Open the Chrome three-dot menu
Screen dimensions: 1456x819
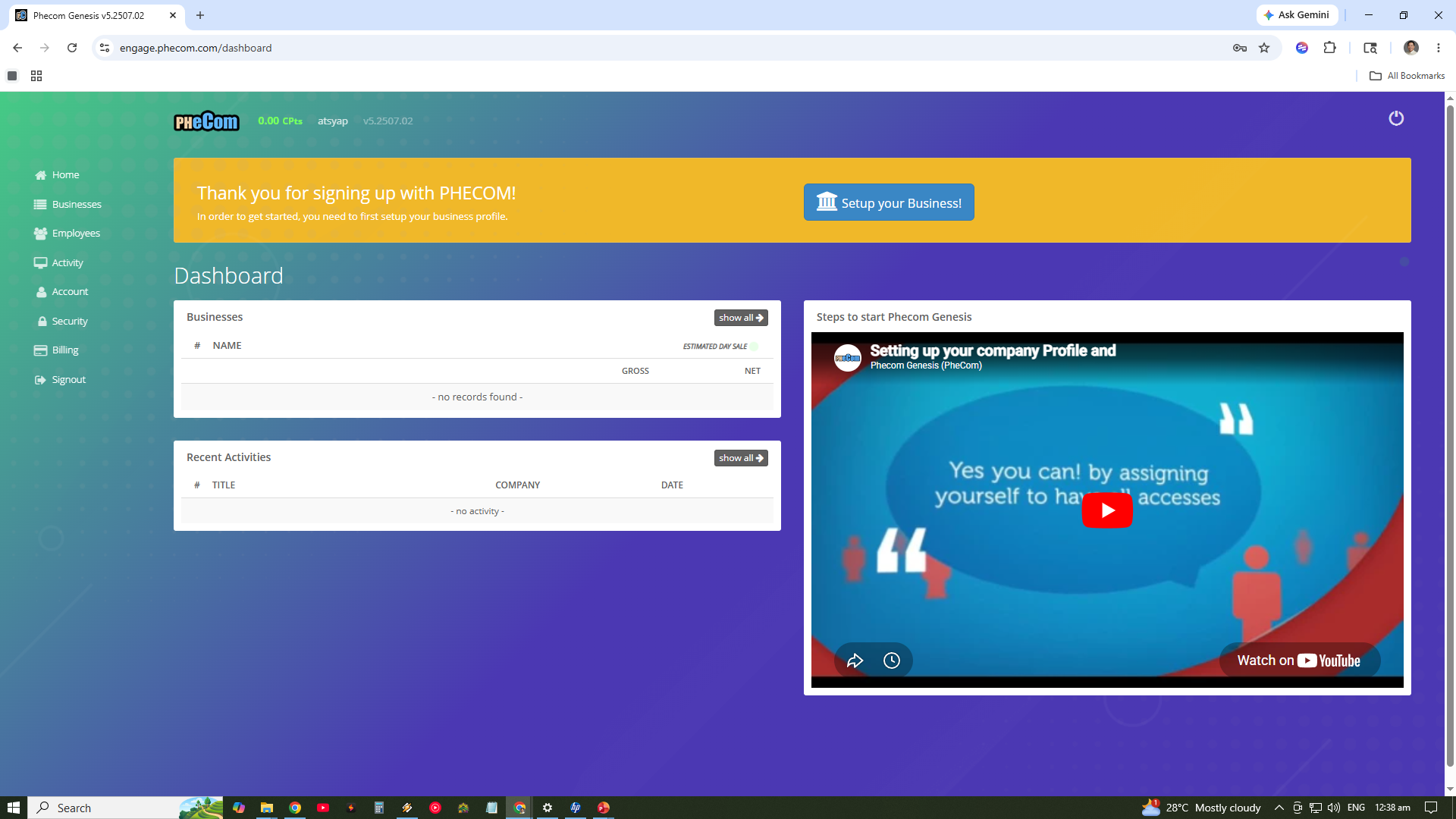pyautogui.click(x=1439, y=48)
